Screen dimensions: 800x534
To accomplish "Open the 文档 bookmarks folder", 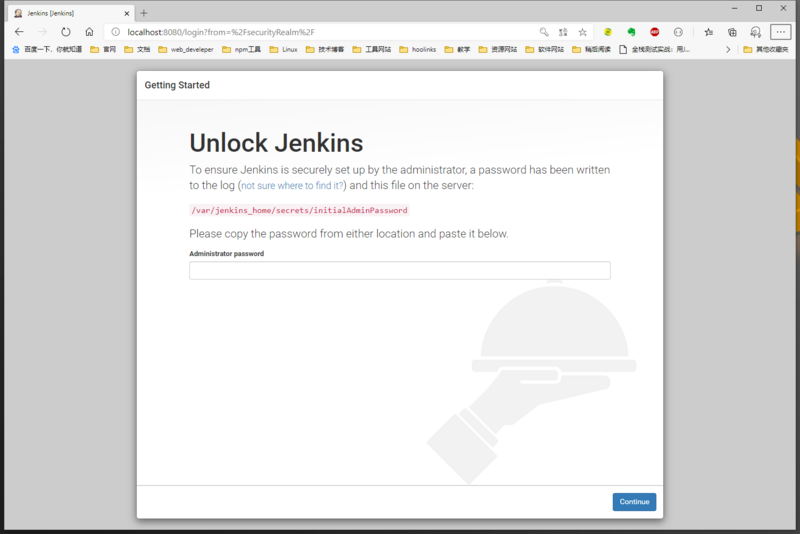I will click(137, 49).
